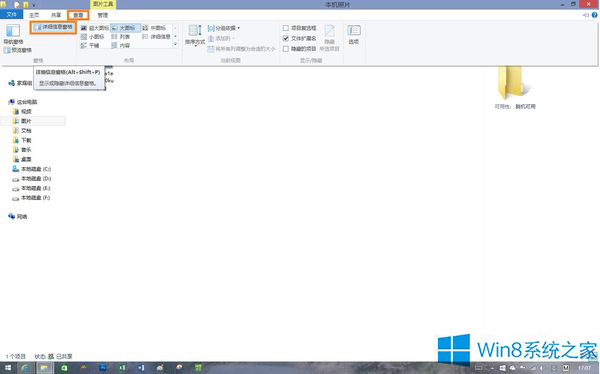The width and height of the screenshot is (600, 374).
Task: Select 小图标 small icons layout
Action: click(x=93, y=37)
